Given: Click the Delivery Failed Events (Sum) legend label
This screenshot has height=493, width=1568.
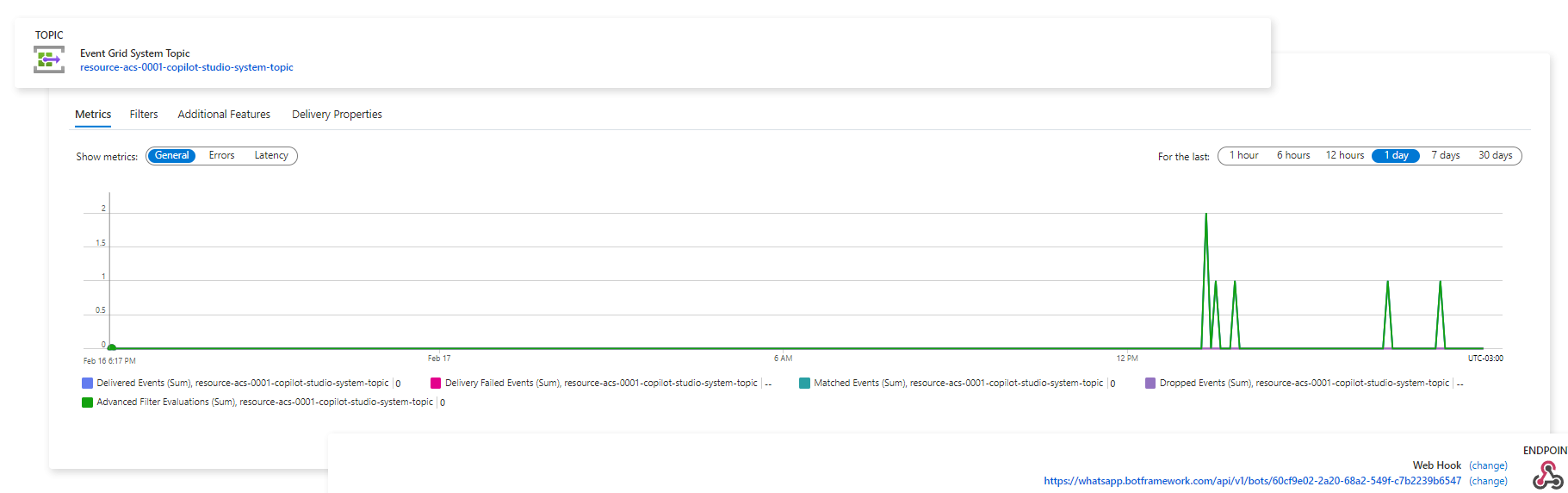Looking at the screenshot, I should [601, 384].
